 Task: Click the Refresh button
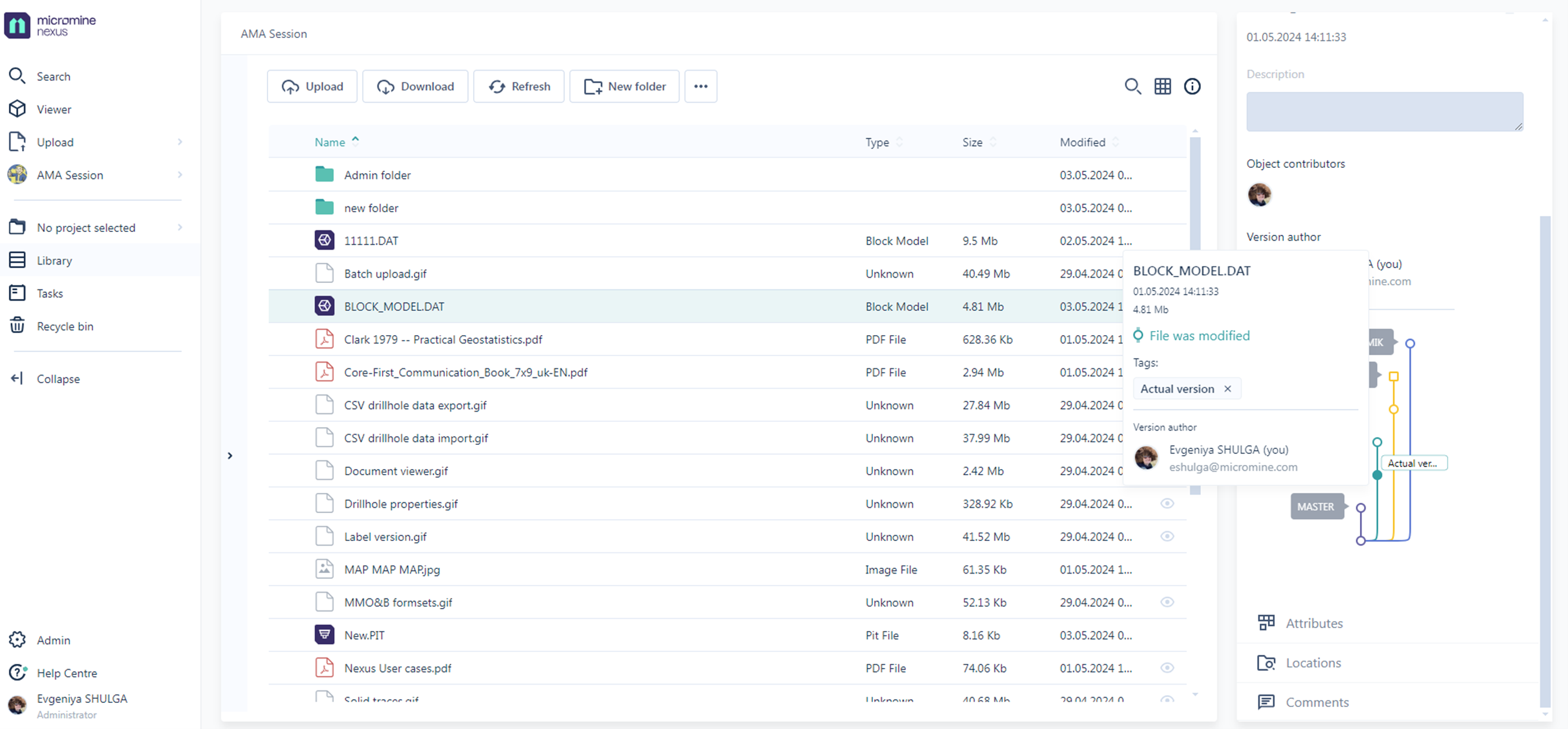point(518,86)
